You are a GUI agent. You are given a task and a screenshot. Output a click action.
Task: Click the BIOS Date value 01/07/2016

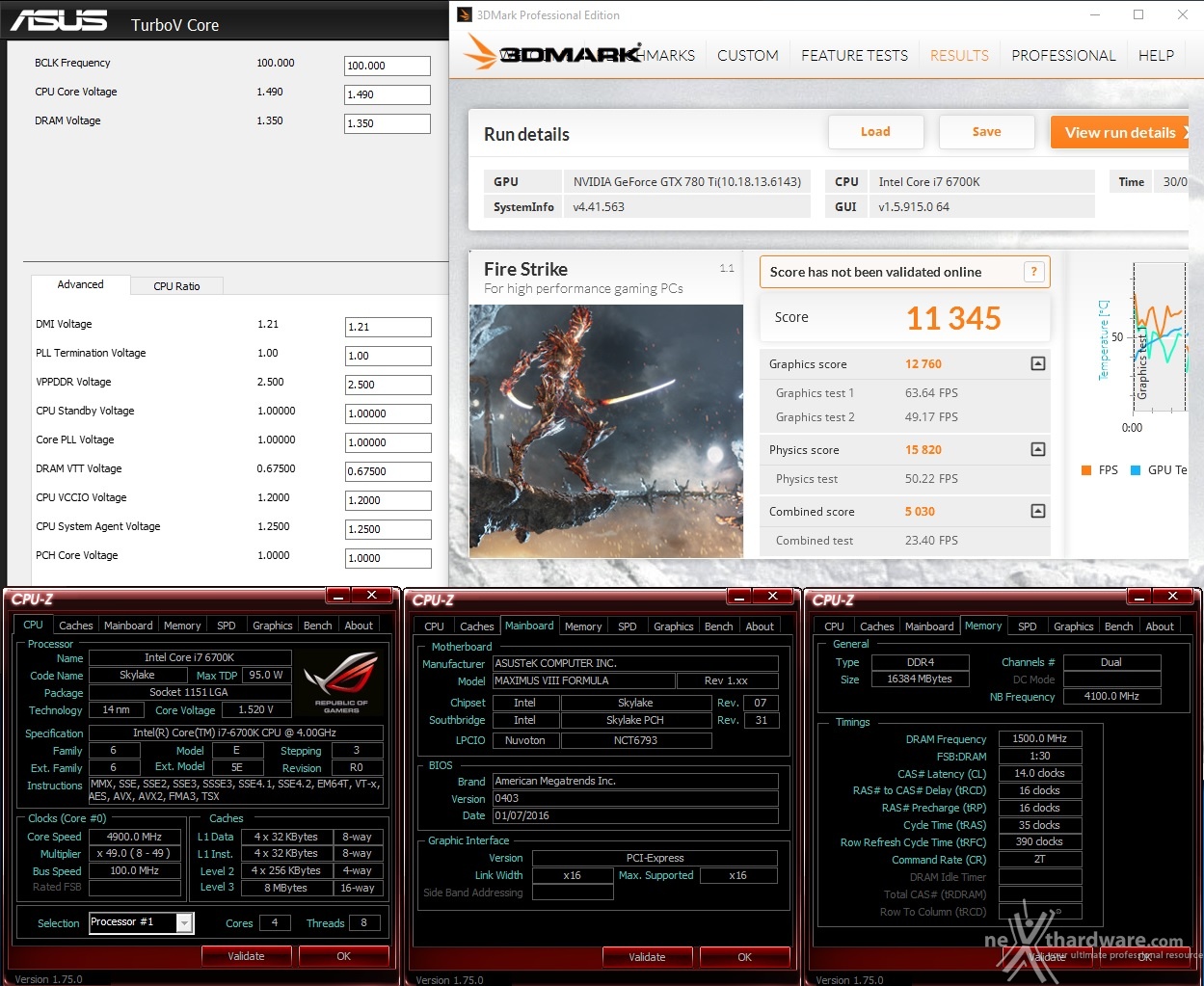(x=635, y=815)
